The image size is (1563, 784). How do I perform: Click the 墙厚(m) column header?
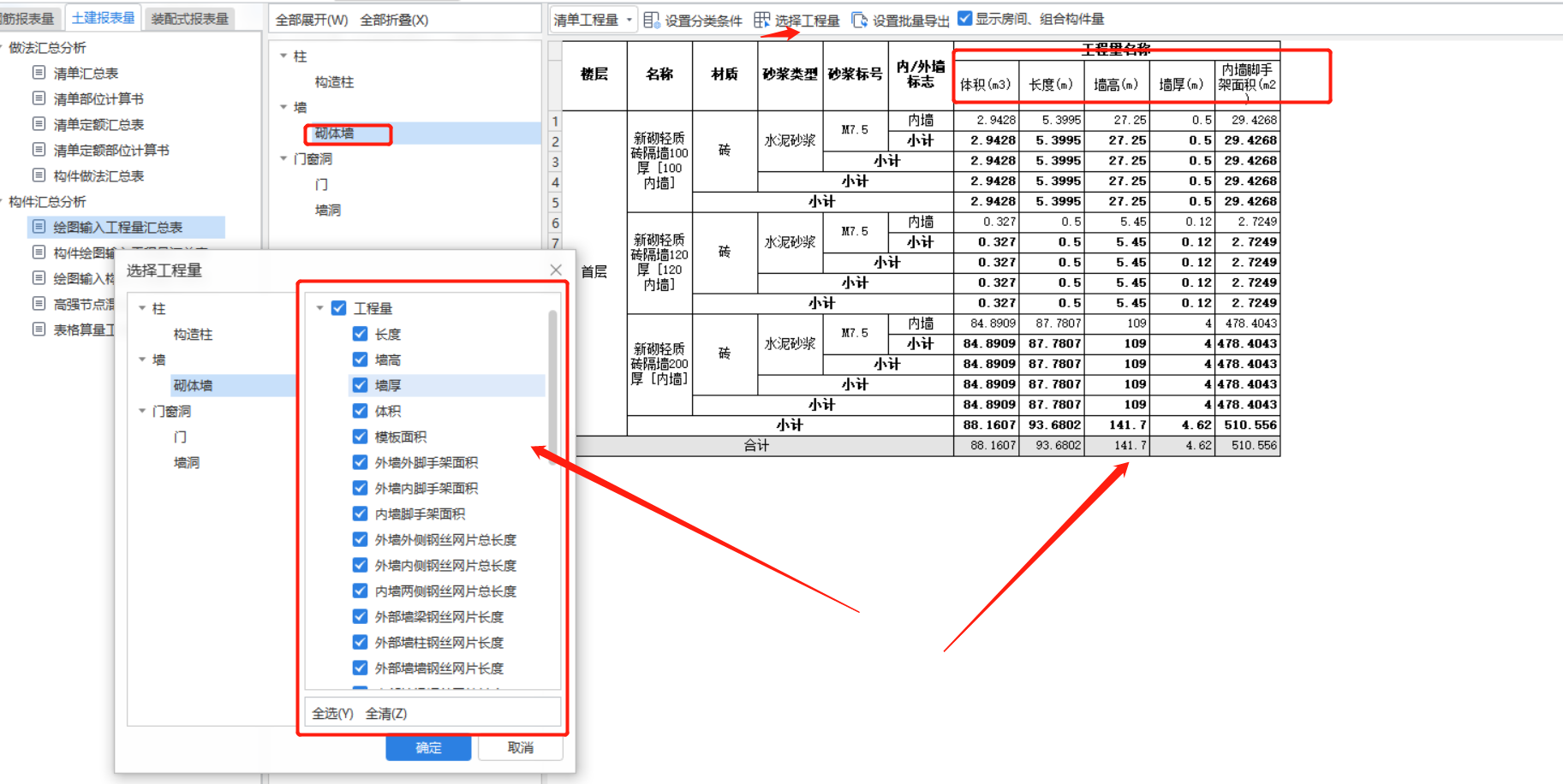tap(1182, 84)
